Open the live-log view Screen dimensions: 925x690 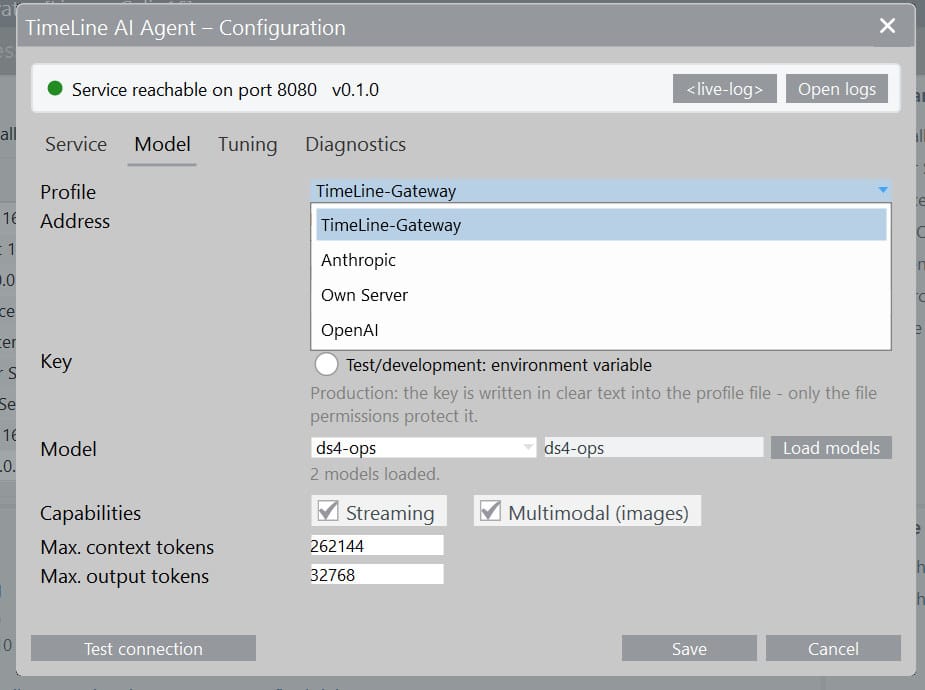click(724, 88)
